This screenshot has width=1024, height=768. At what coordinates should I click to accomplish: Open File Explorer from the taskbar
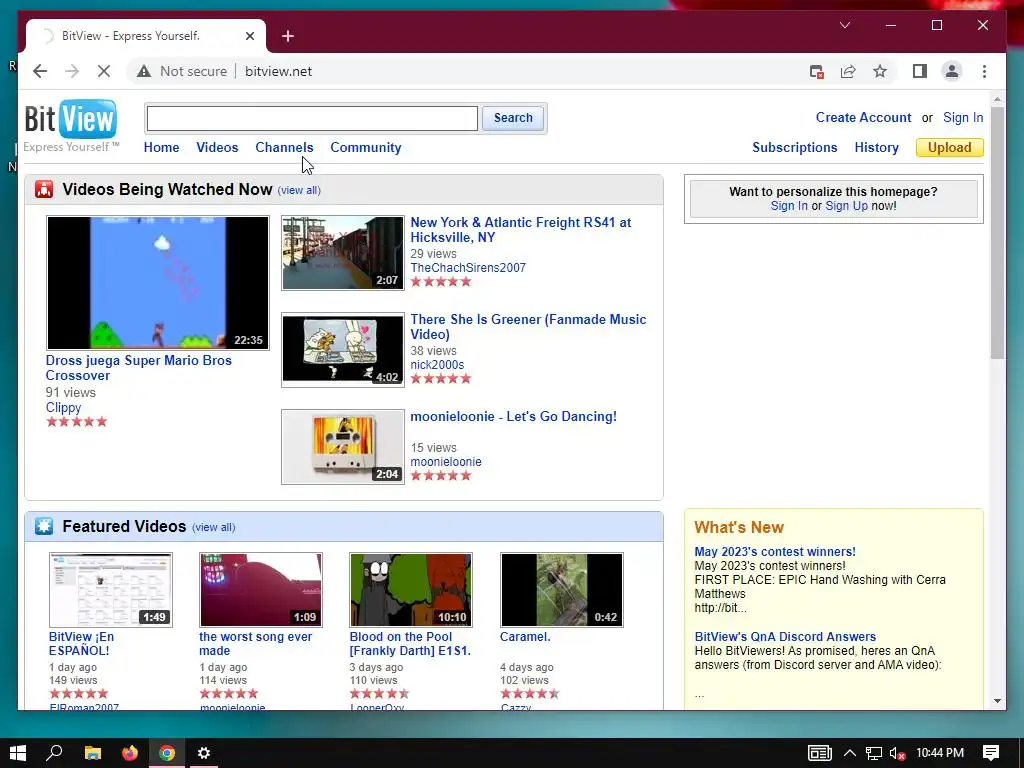(x=93, y=753)
